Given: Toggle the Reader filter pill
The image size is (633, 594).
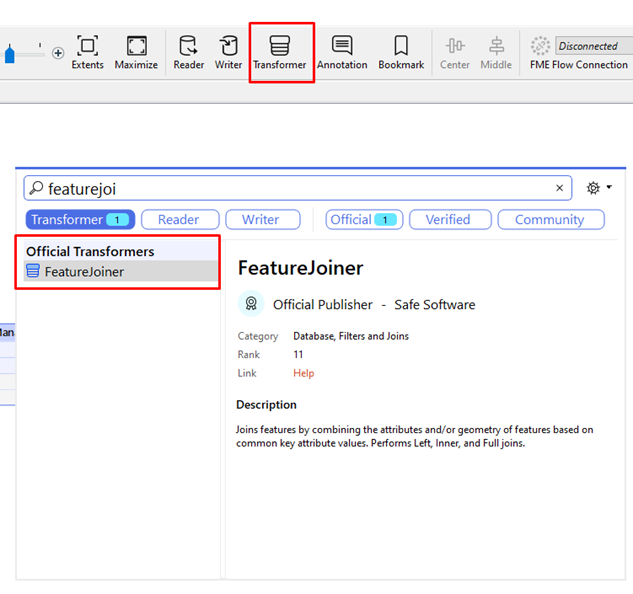Looking at the screenshot, I should point(180,220).
